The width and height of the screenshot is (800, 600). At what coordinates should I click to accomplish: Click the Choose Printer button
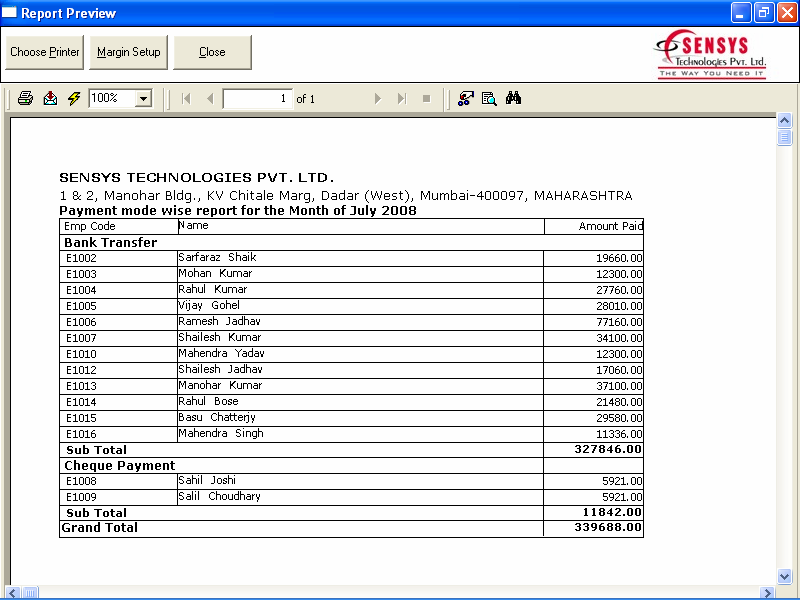44,52
